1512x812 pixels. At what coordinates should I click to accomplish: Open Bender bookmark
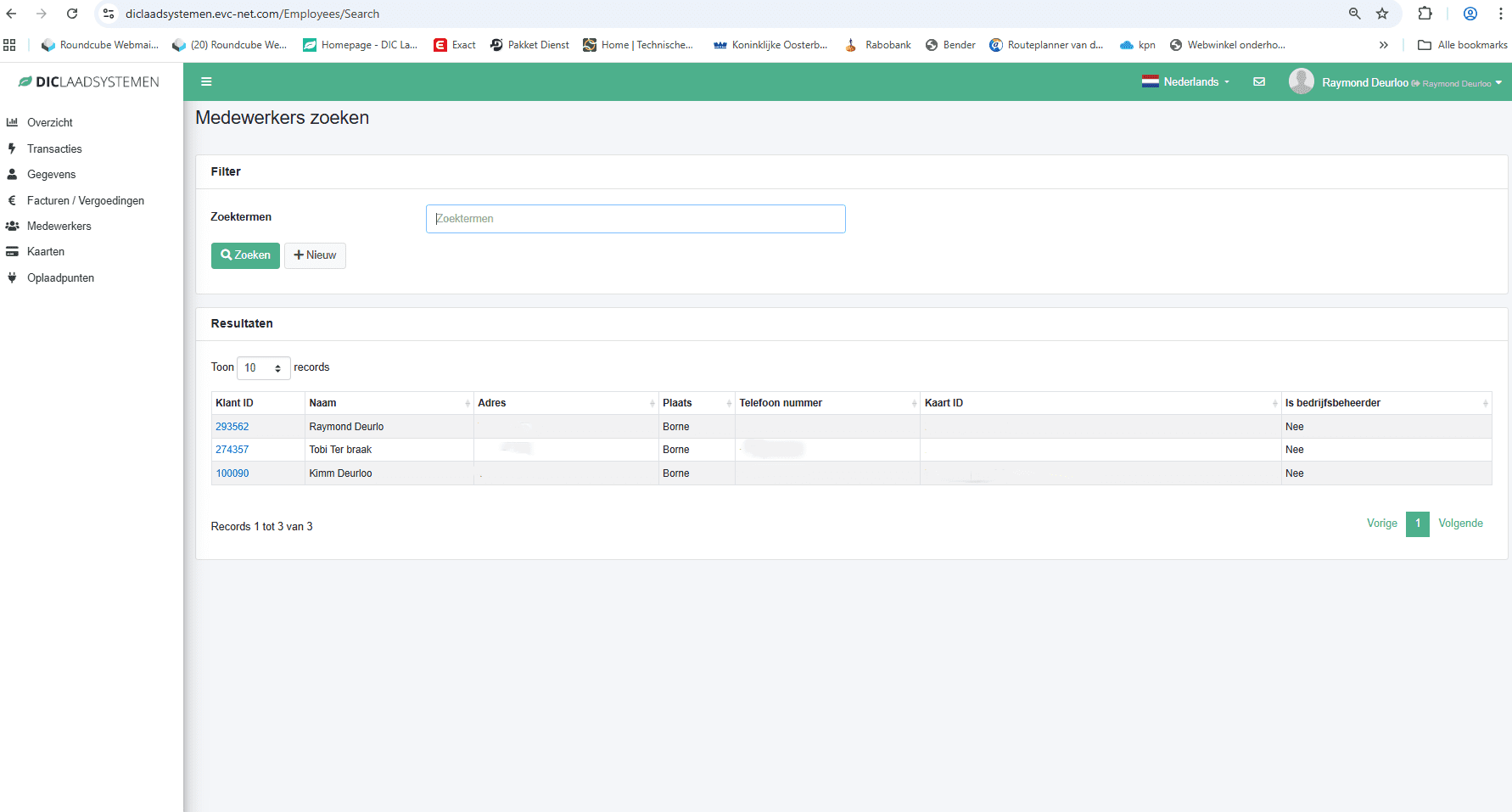coord(950,45)
